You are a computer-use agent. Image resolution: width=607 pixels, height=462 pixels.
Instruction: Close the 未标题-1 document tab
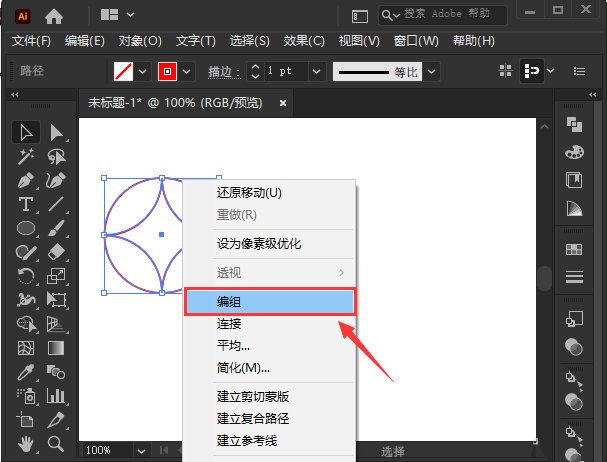pyautogui.click(x=283, y=102)
